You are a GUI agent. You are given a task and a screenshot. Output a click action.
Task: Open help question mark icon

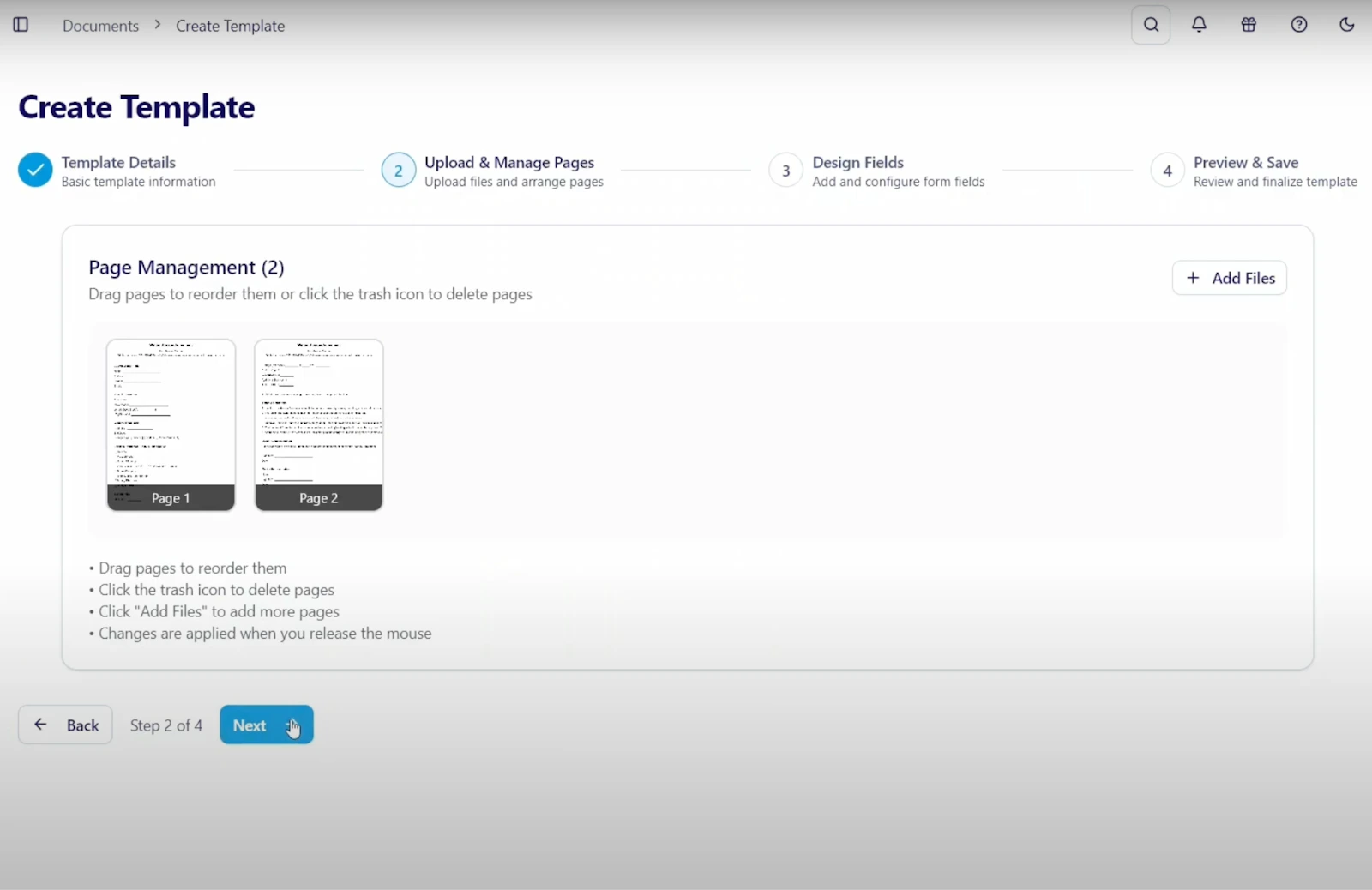pos(1298,25)
